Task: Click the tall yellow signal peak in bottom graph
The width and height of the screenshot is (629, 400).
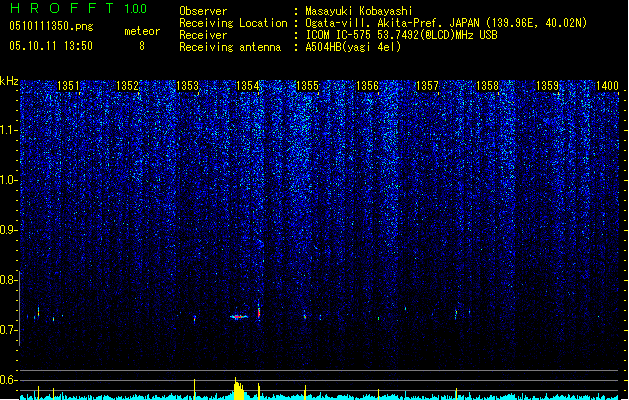Action: tap(238, 389)
